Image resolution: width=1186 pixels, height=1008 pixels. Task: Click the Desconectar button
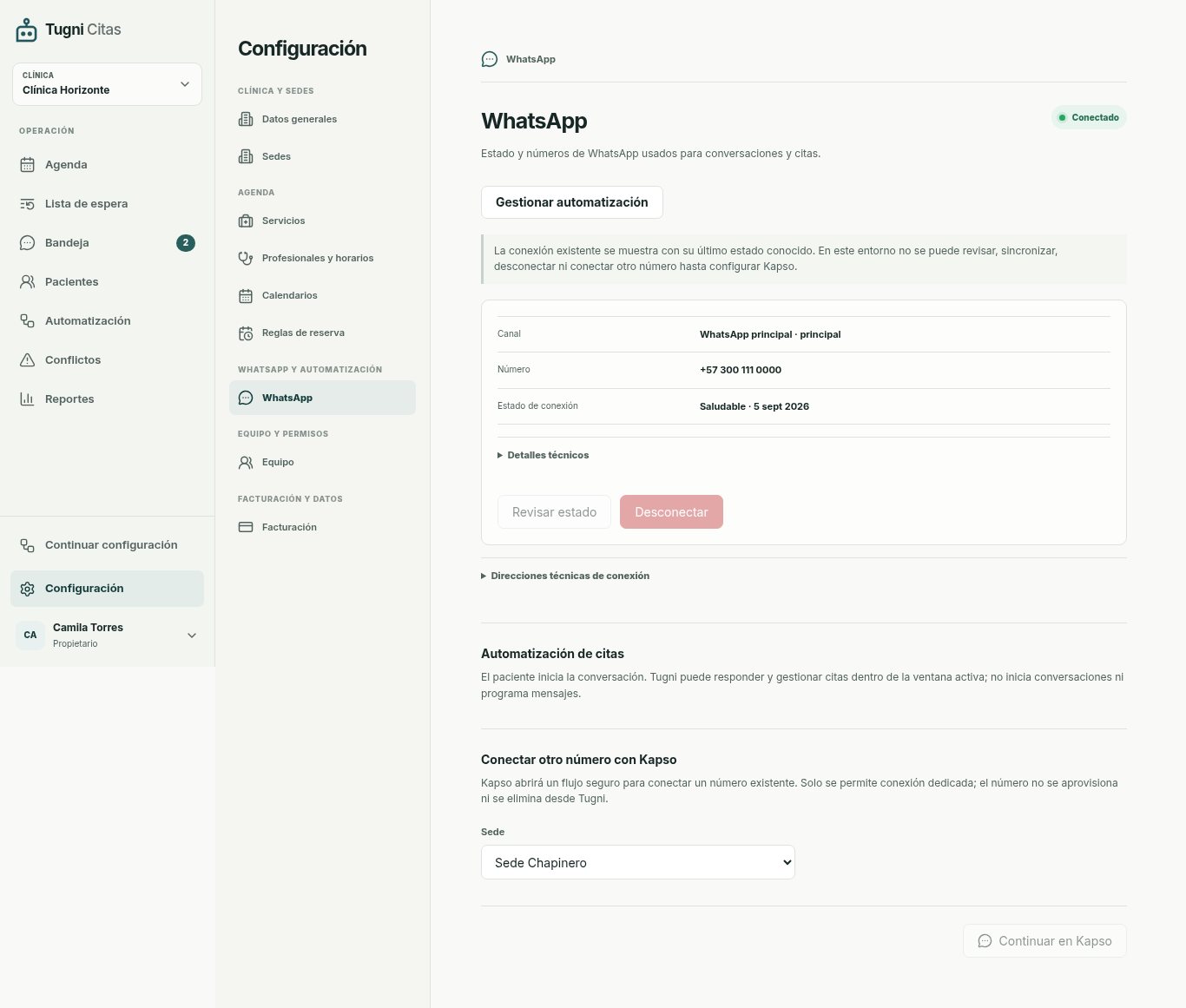(671, 512)
